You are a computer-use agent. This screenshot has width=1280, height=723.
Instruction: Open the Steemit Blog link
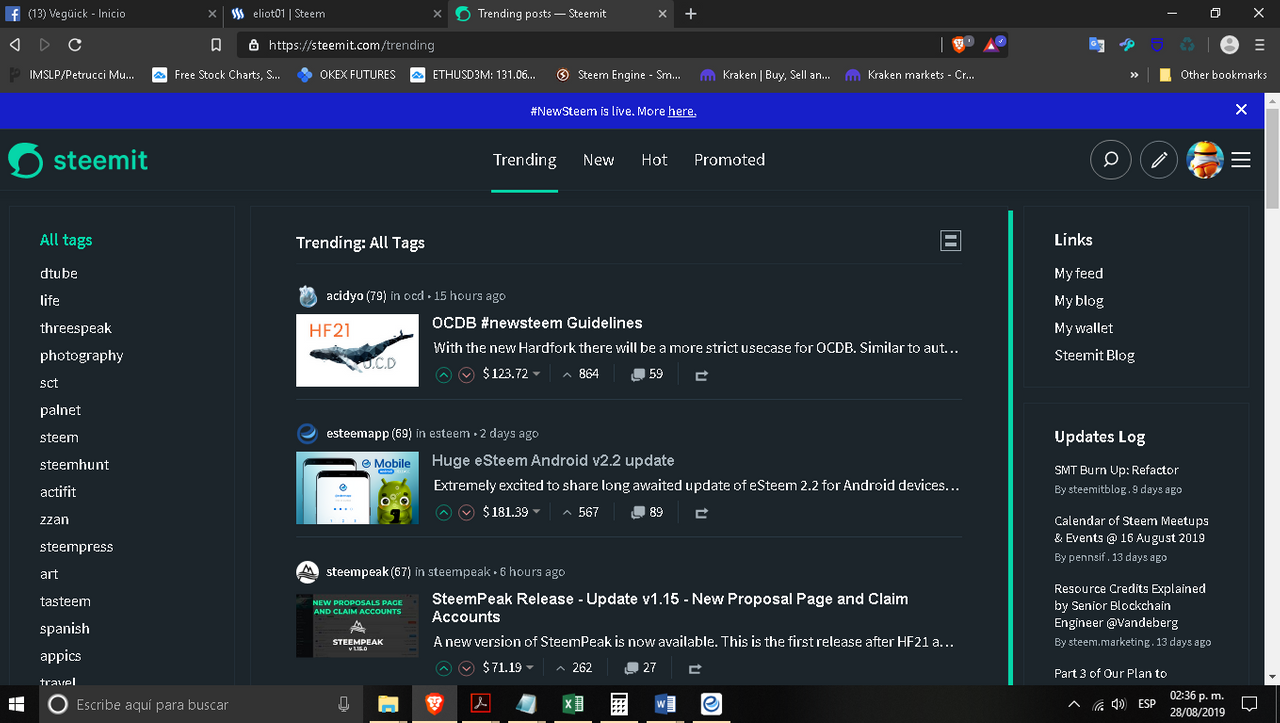(x=1094, y=355)
